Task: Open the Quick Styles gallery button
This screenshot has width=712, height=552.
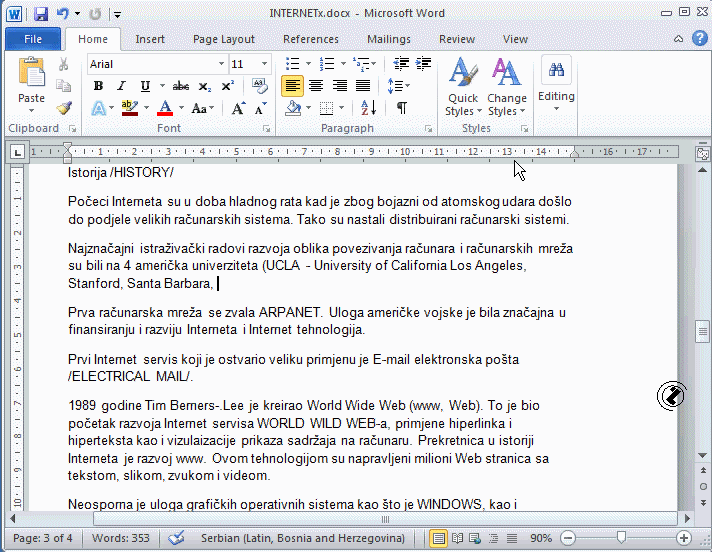Action: [462, 87]
